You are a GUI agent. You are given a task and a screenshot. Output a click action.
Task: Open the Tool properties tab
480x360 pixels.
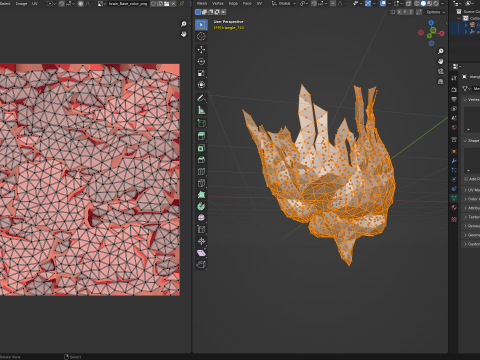tap(454, 78)
